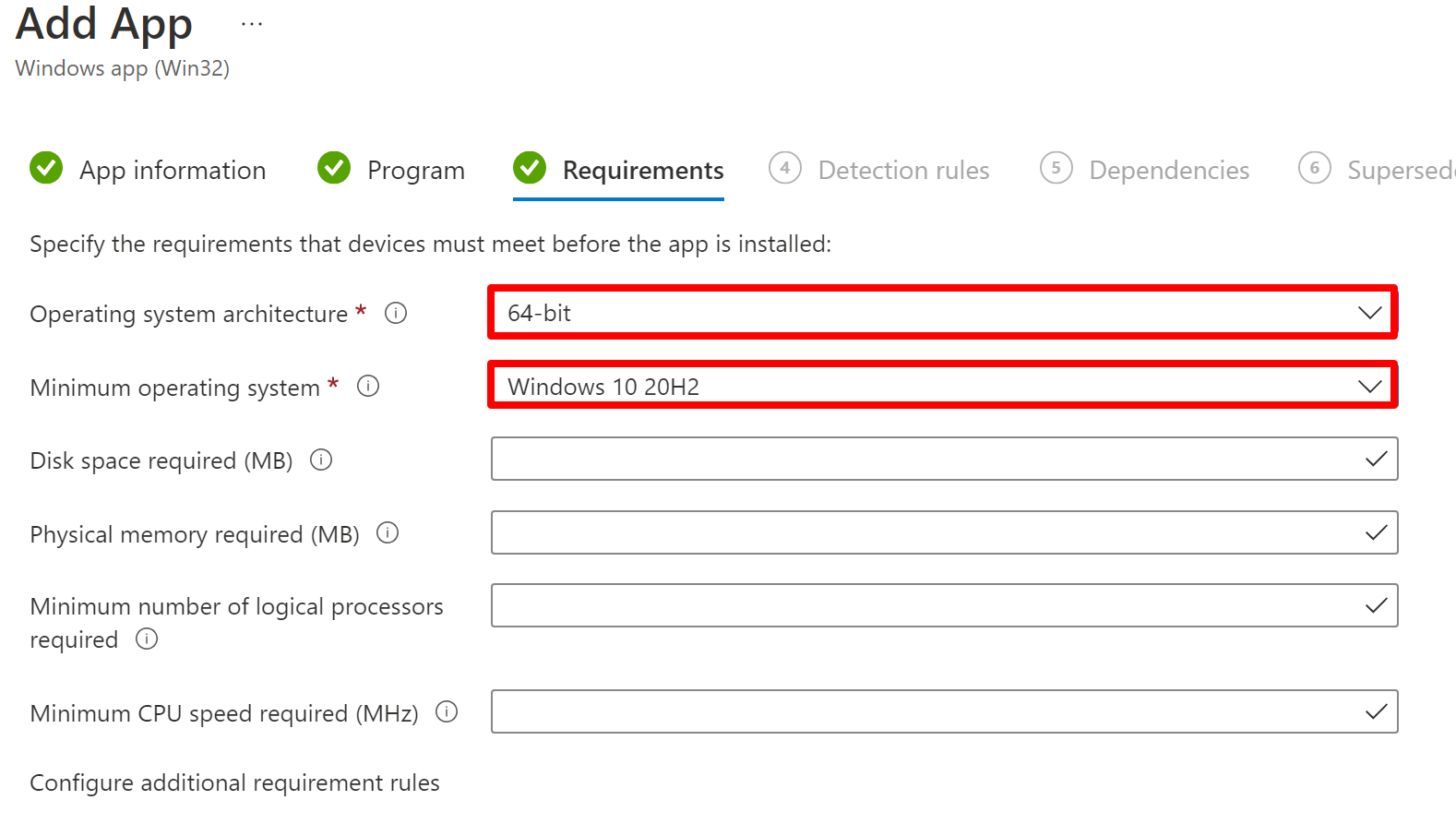Focus the Minimum CPU speed field

click(x=923, y=712)
